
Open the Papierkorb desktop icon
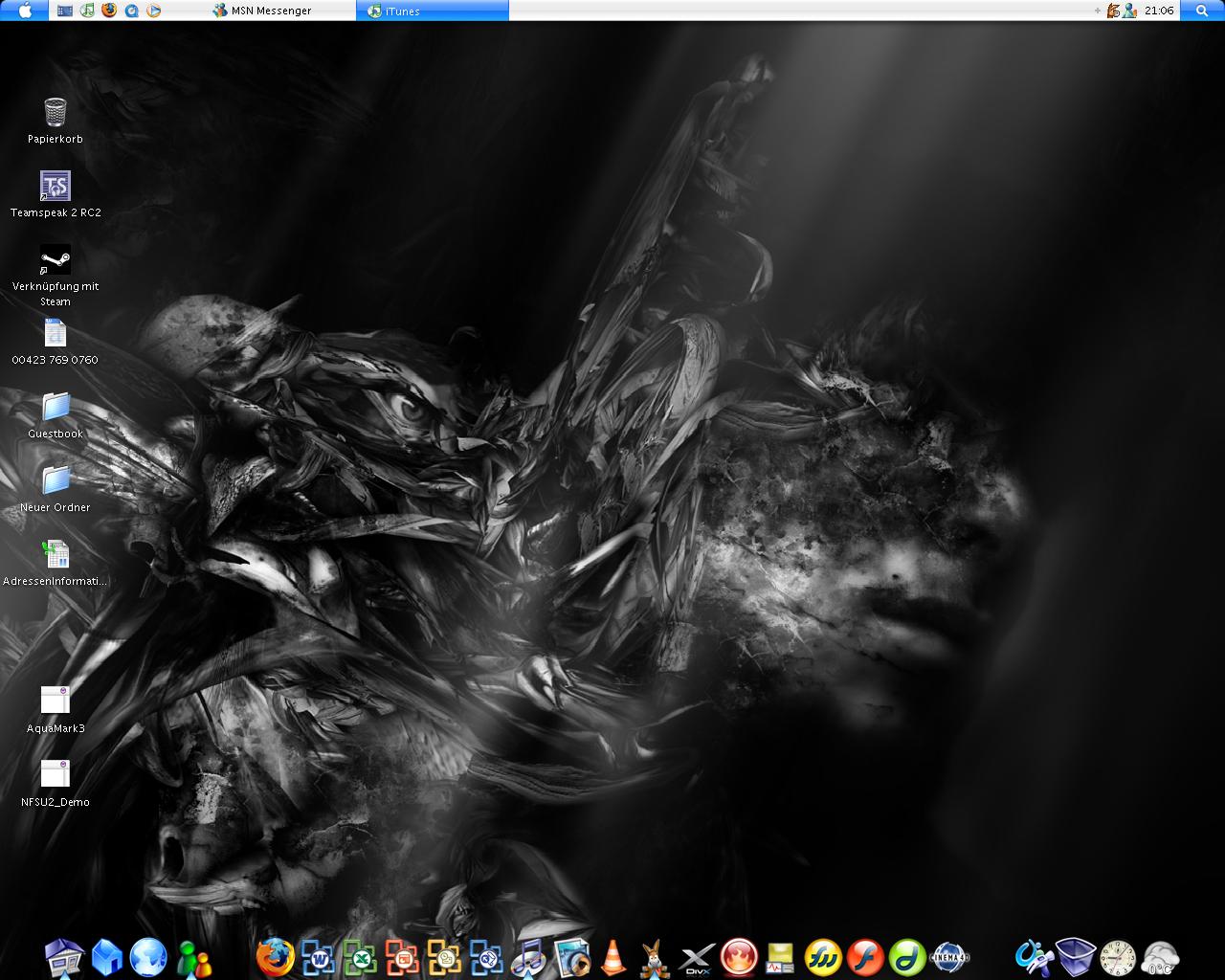[x=56, y=113]
